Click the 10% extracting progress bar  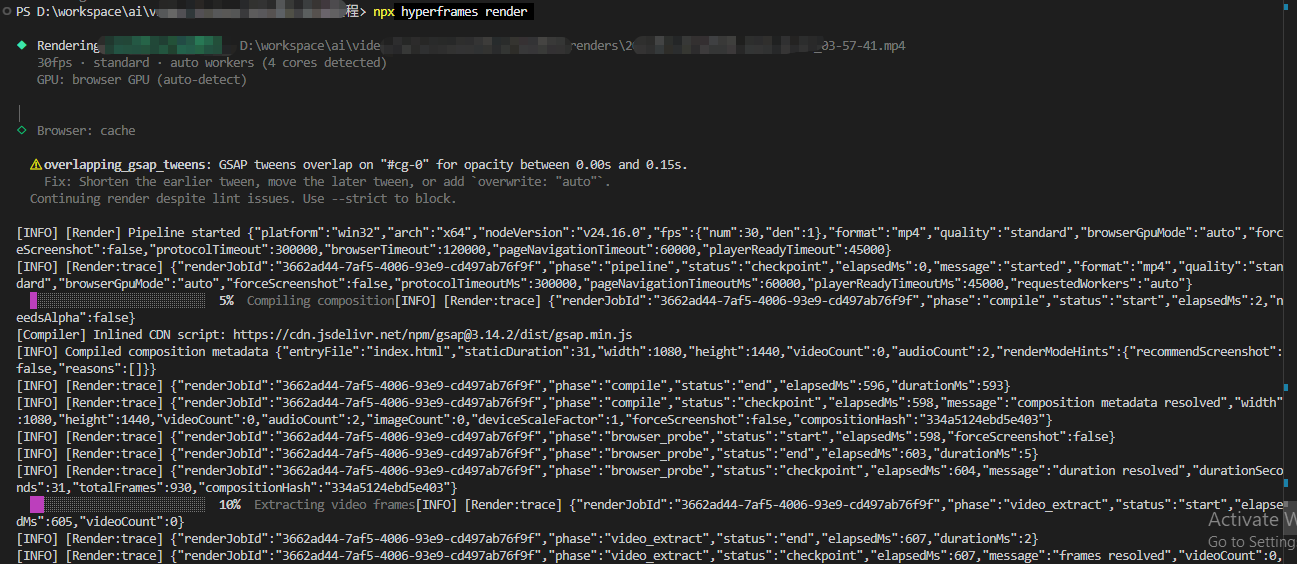(x=117, y=504)
